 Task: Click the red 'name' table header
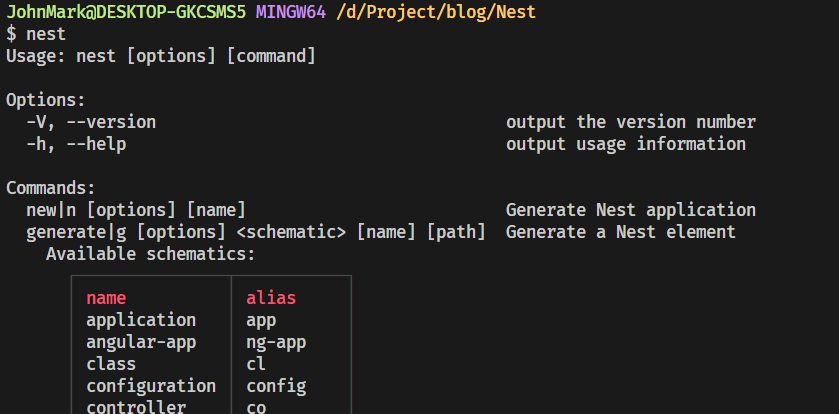coord(106,298)
